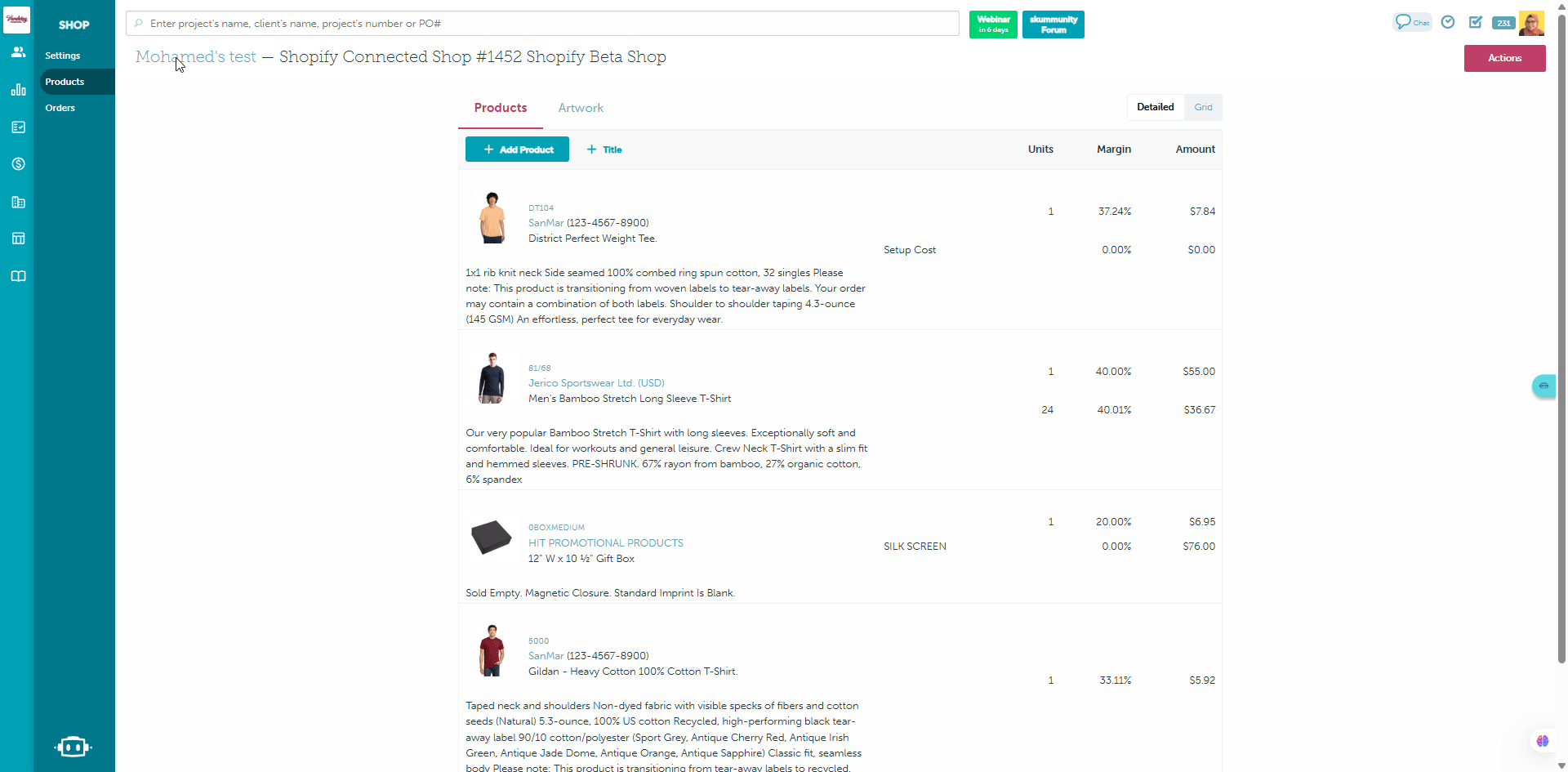Switch to the Artwork tab
Screen dimensions: 1568x772
[581, 108]
